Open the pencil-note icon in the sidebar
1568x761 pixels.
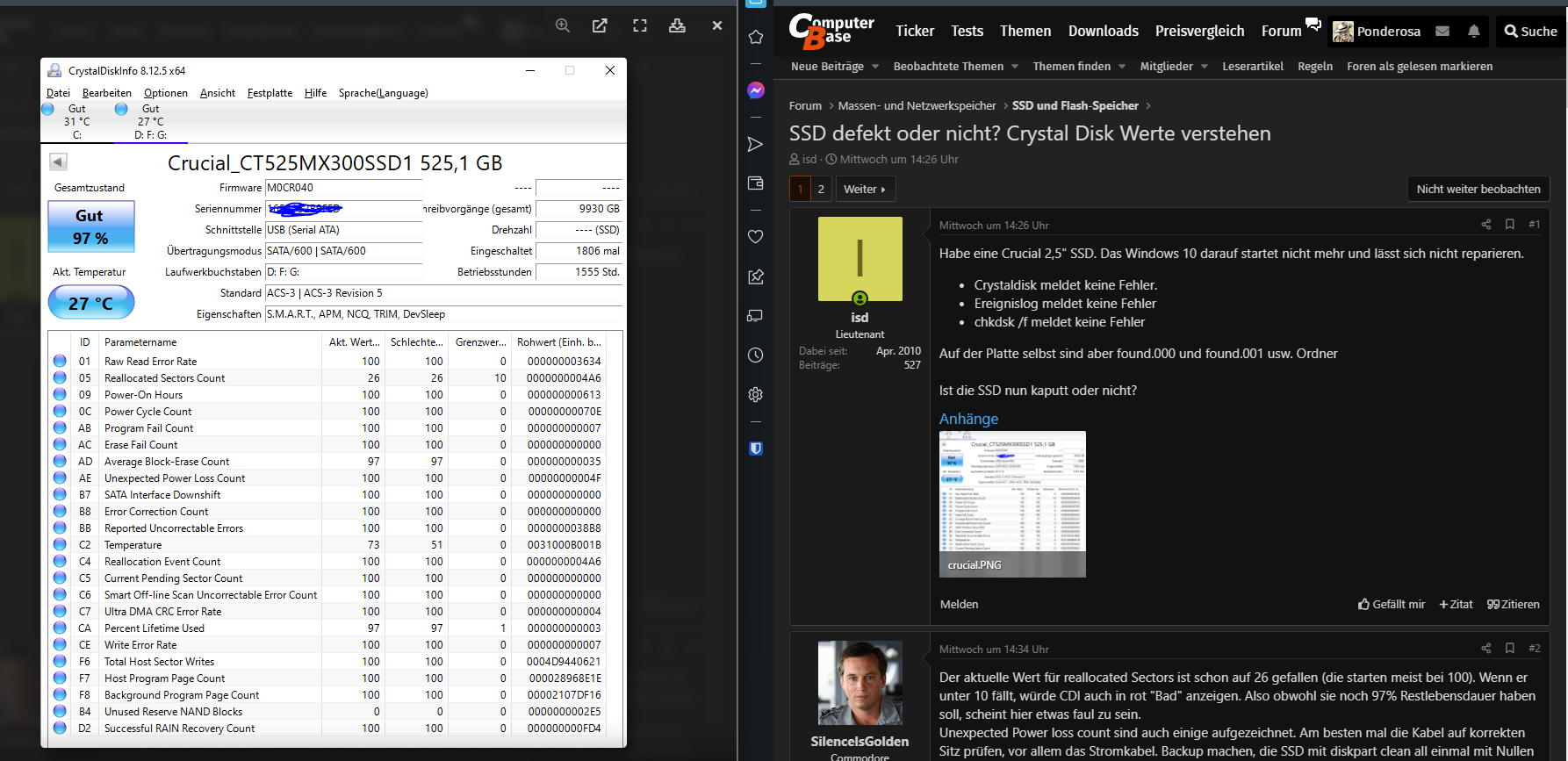point(755,276)
